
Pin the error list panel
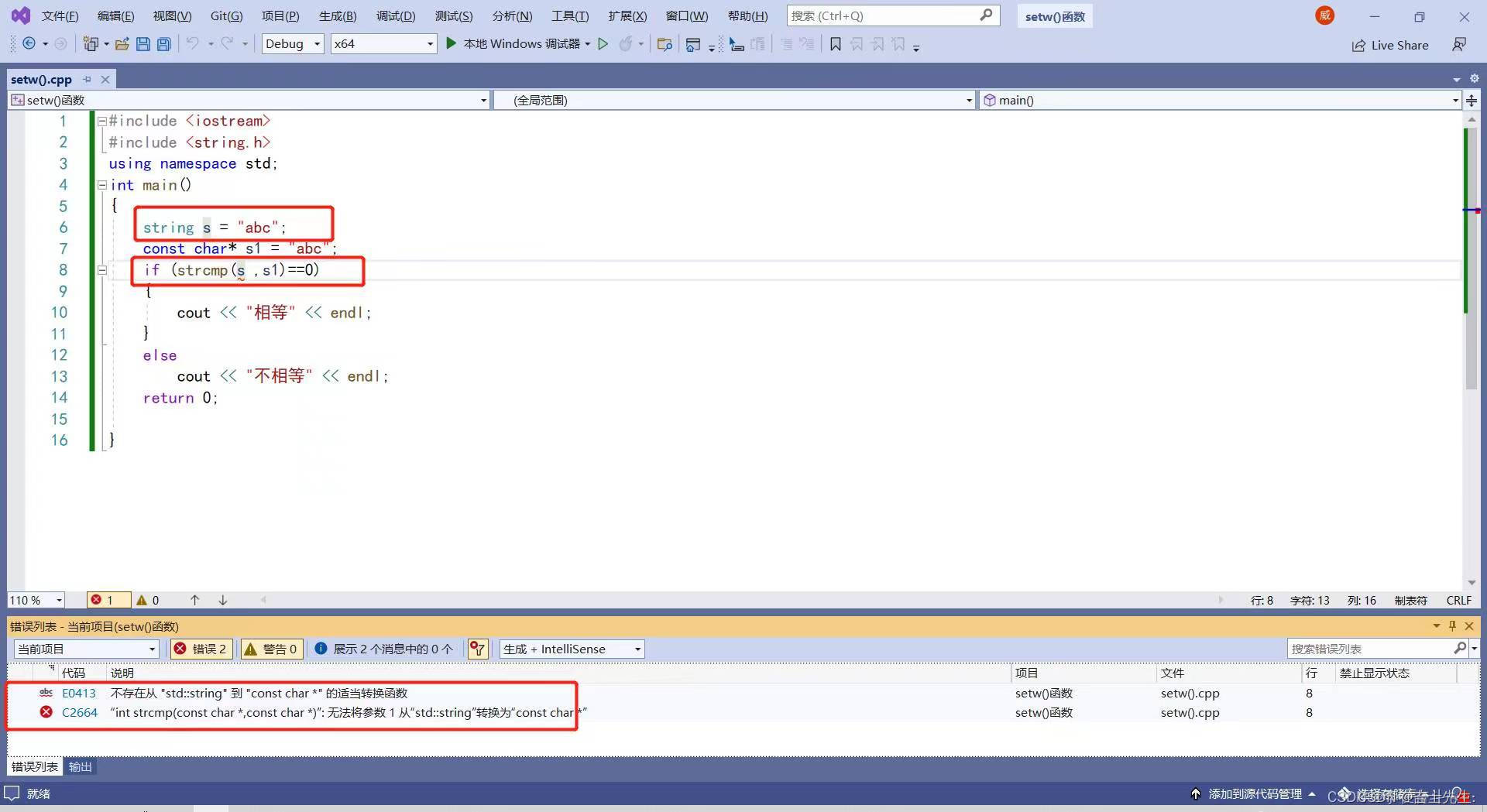1452,625
